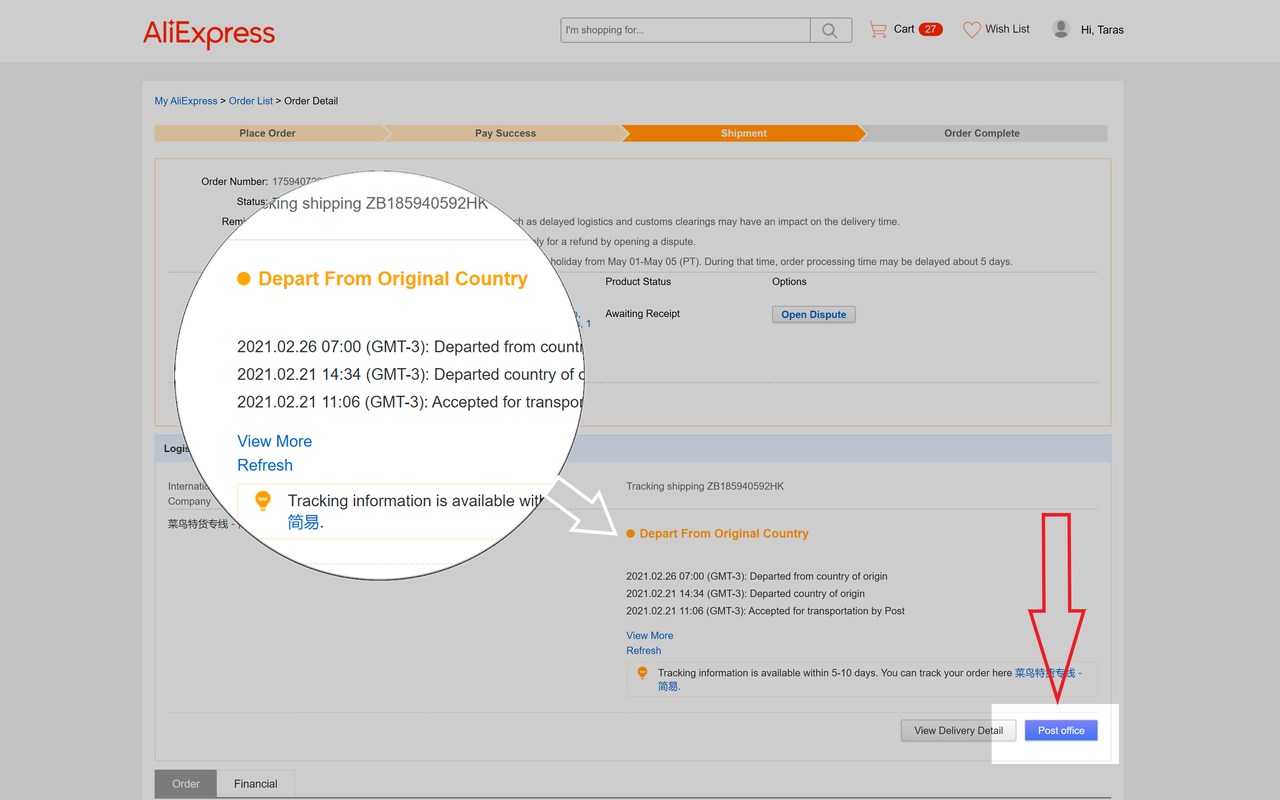
Task: Click the tracking number text ZB185940592HK
Action: 745,487
